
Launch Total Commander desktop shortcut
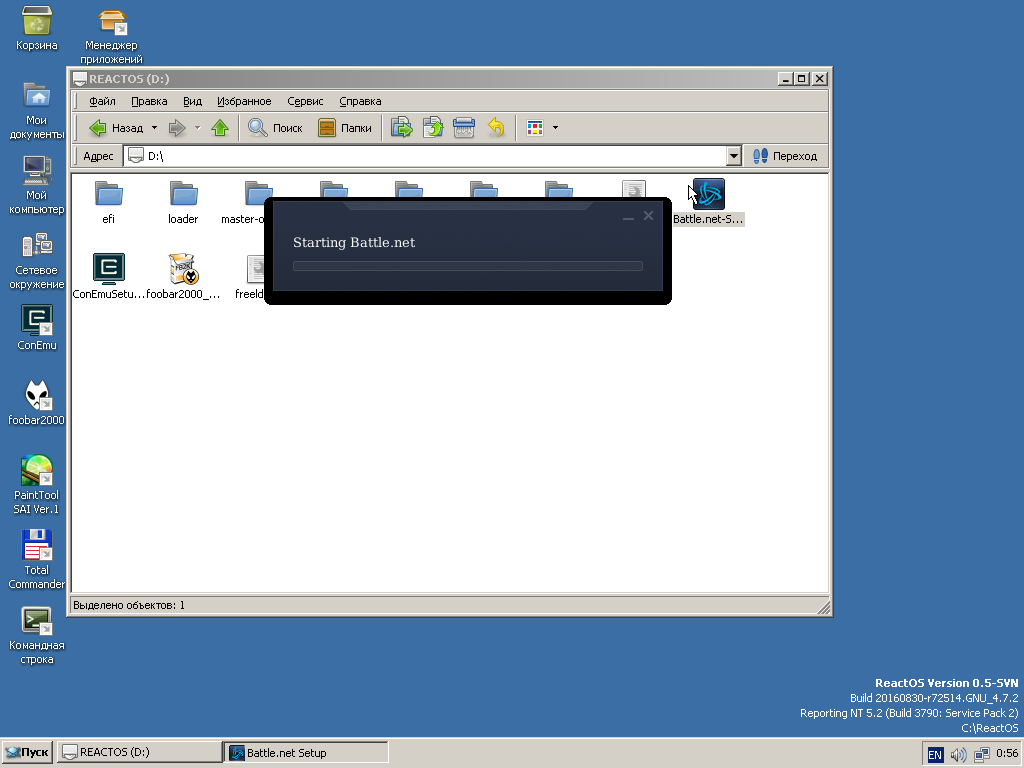click(37, 560)
